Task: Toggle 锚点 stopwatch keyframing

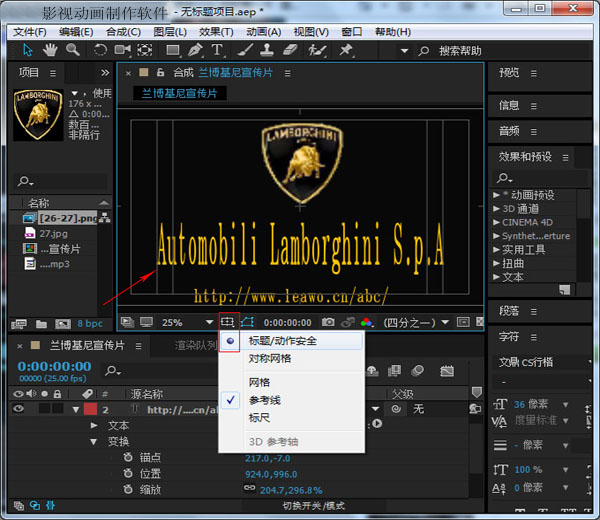Action: pyautogui.click(x=128, y=457)
